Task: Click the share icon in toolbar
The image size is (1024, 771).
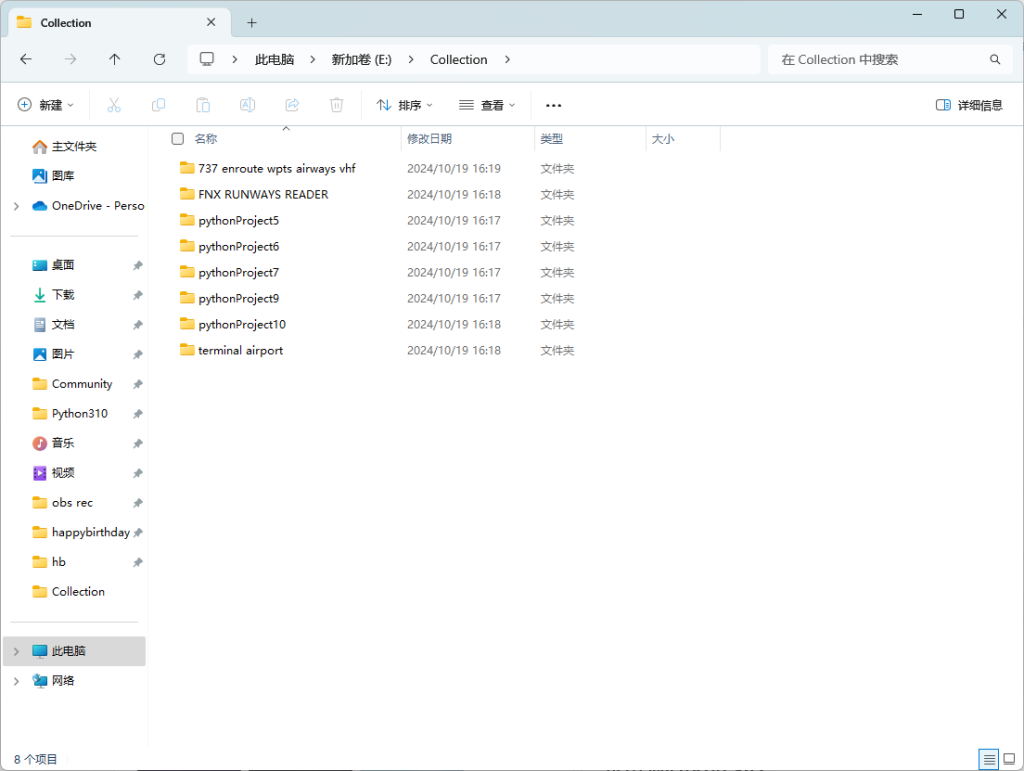Action: click(292, 105)
